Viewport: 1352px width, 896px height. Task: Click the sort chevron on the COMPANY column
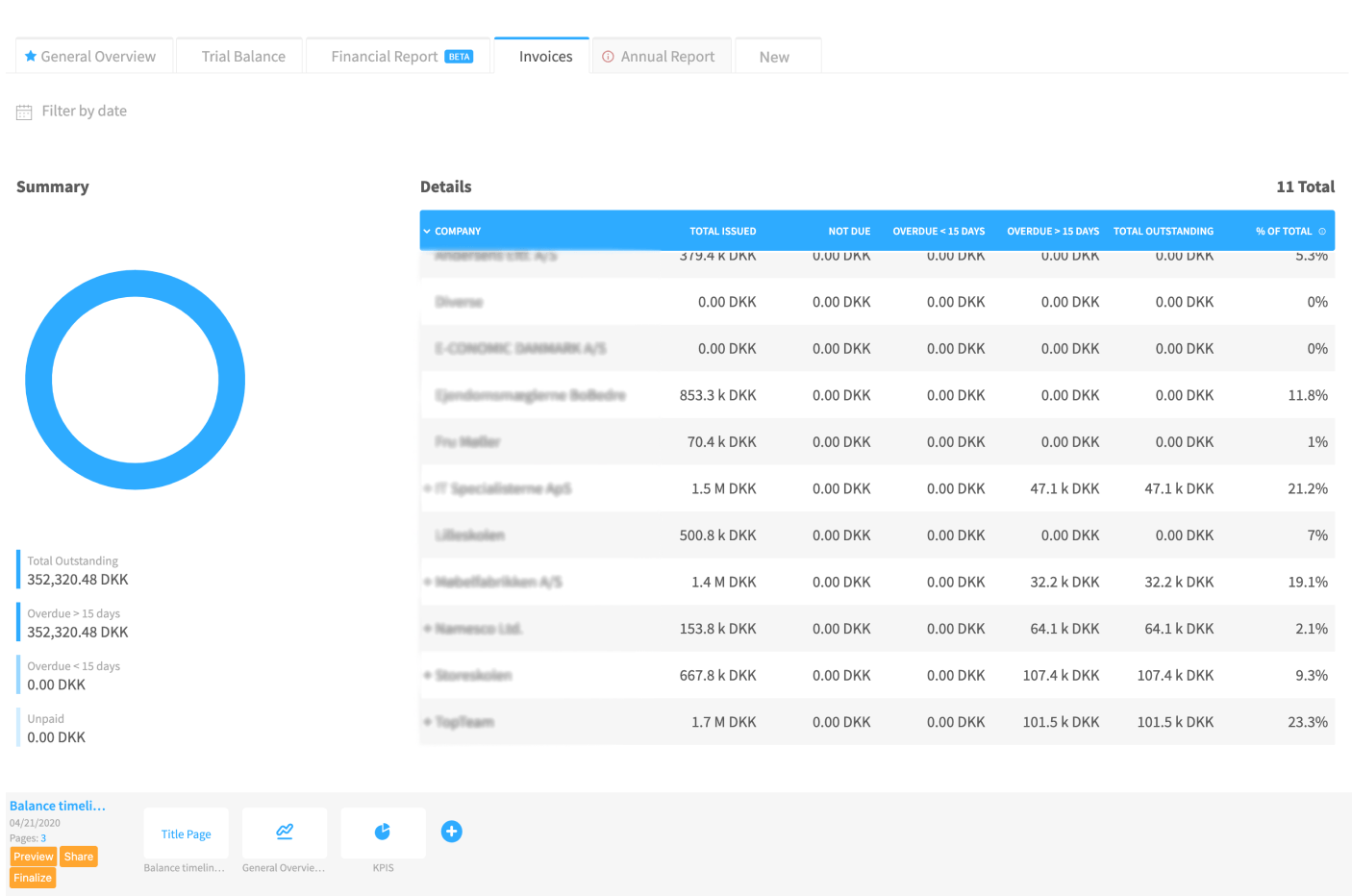(x=426, y=231)
